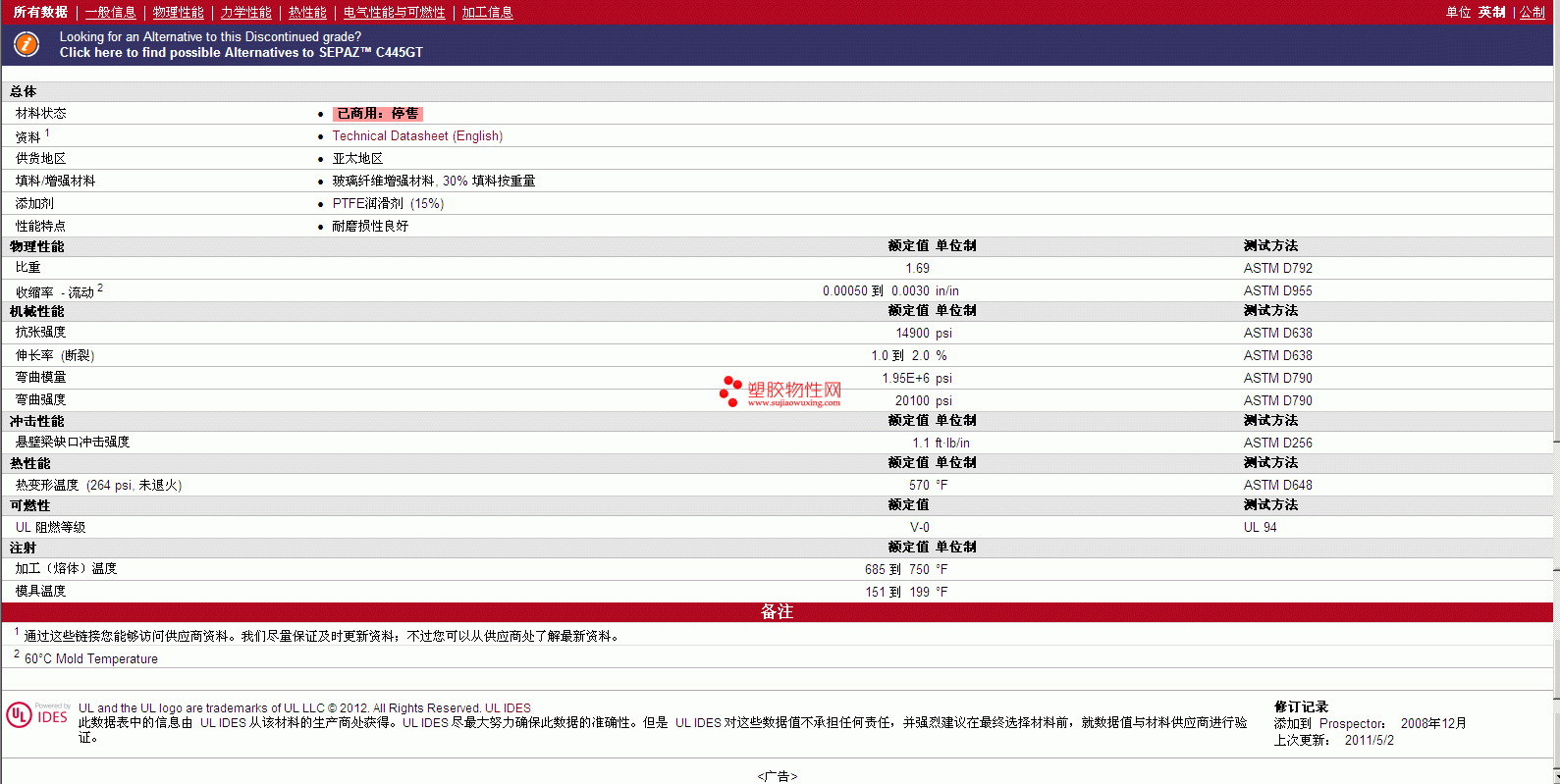The width and height of the screenshot is (1560, 784).
Task: Click 模具温度 row label
Action: point(40,592)
